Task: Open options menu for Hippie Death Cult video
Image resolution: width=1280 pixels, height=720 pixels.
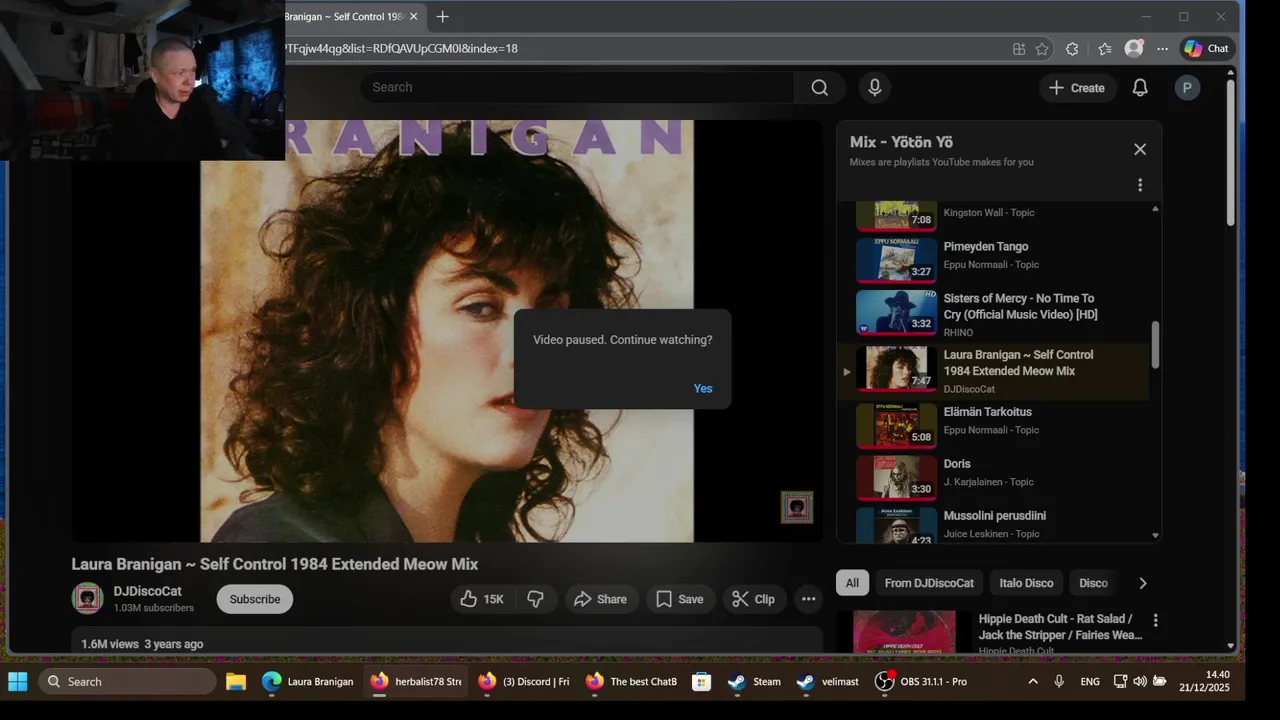Action: pos(1156,620)
